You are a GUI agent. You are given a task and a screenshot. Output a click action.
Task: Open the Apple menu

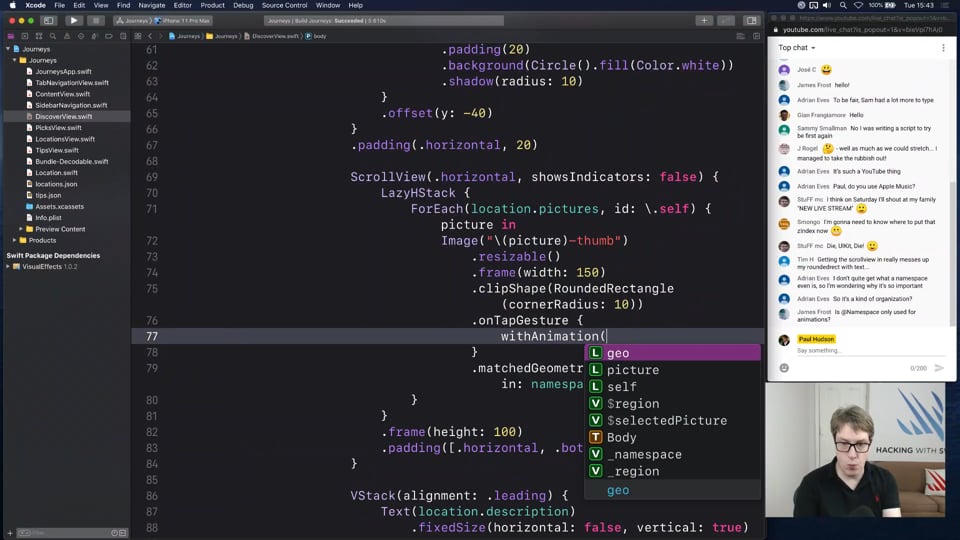12,5
